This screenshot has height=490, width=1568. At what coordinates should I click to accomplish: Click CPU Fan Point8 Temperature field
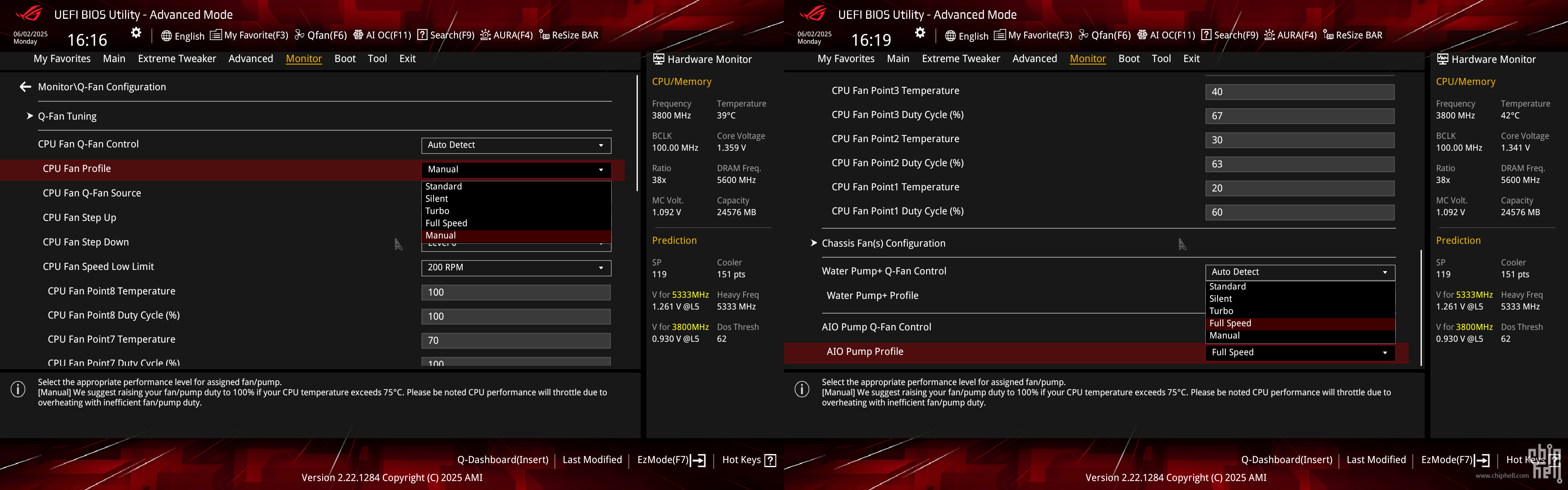coord(516,293)
